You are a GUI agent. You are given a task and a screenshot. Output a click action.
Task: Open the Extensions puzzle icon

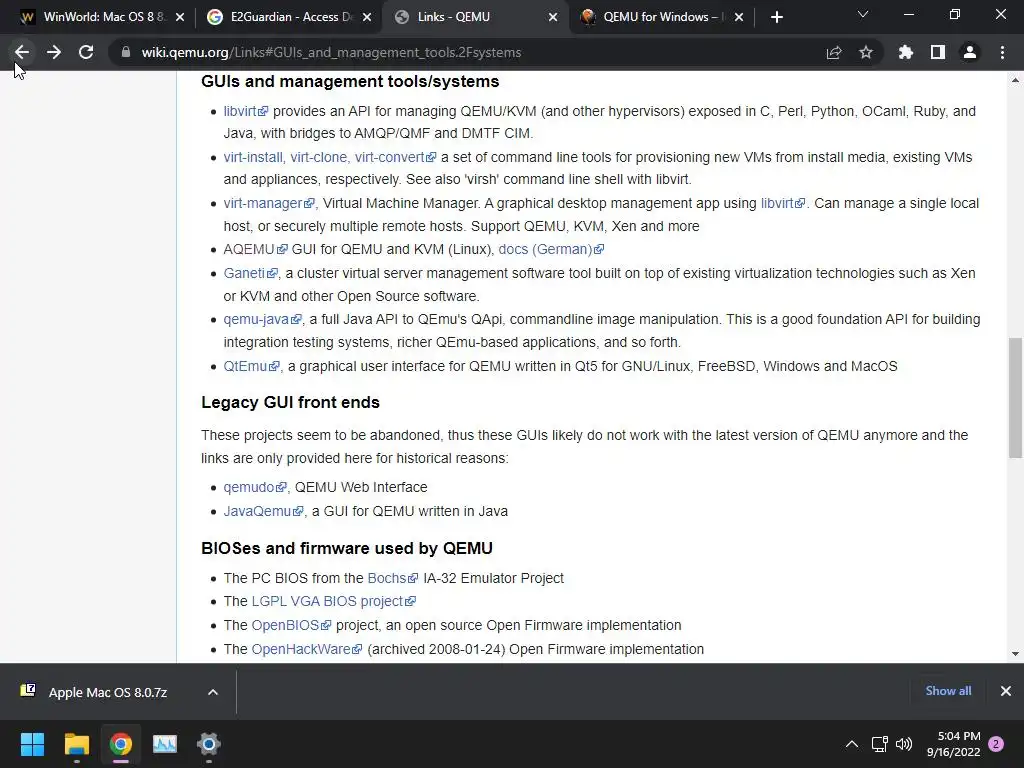pyautogui.click(x=906, y=52)
